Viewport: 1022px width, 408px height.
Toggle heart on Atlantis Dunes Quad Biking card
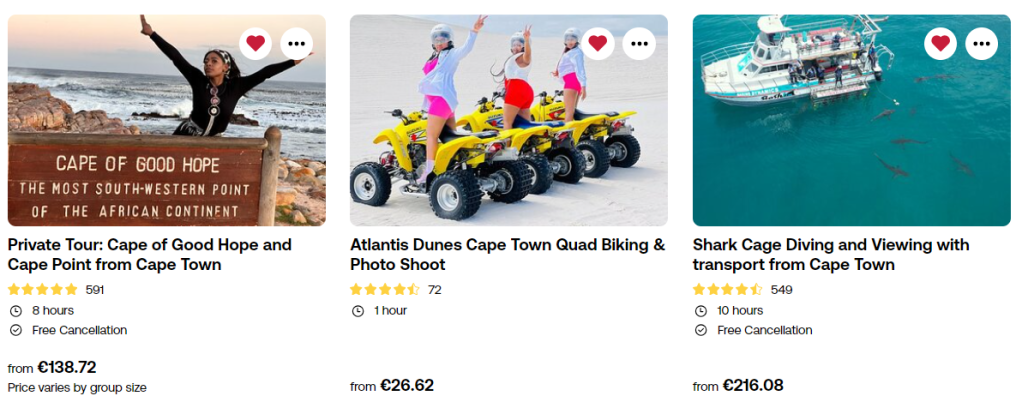coord(597,43)
